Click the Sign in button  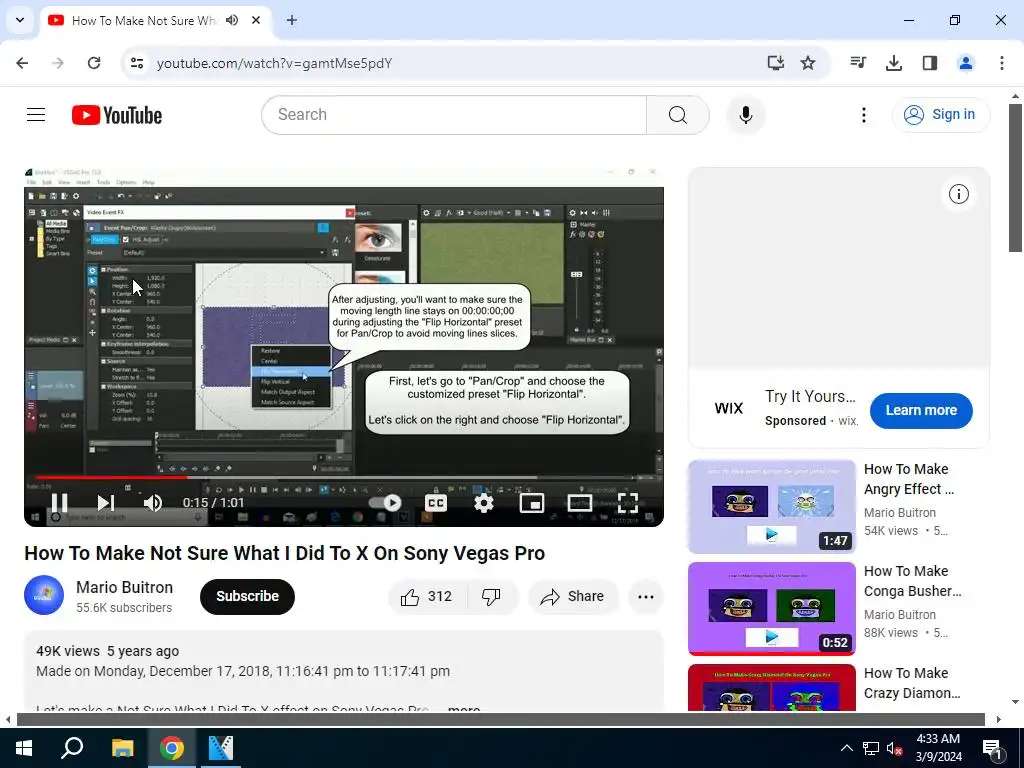coord(940,114)
